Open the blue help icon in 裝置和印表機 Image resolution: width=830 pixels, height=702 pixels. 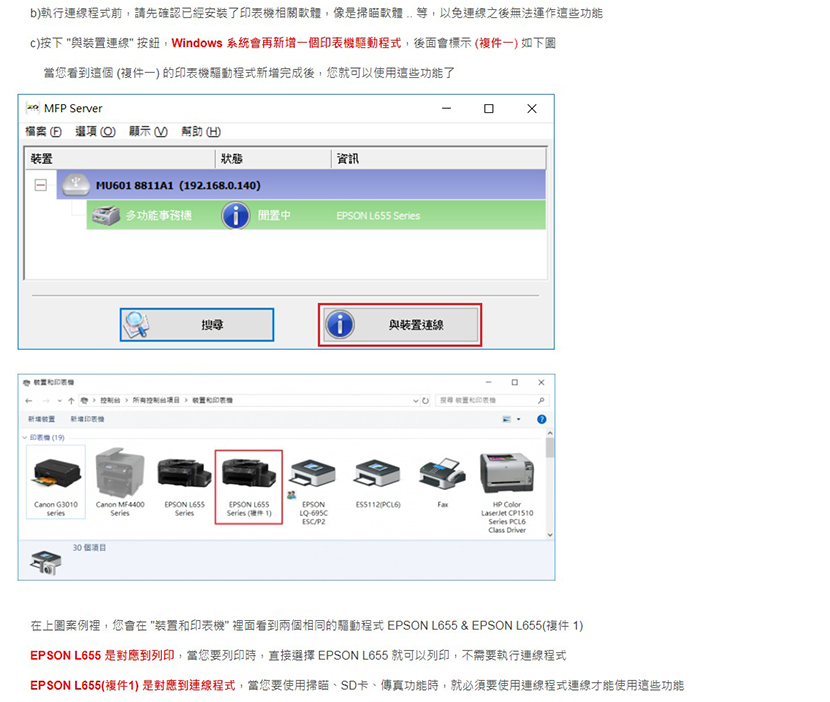click(x=542, y=419)
